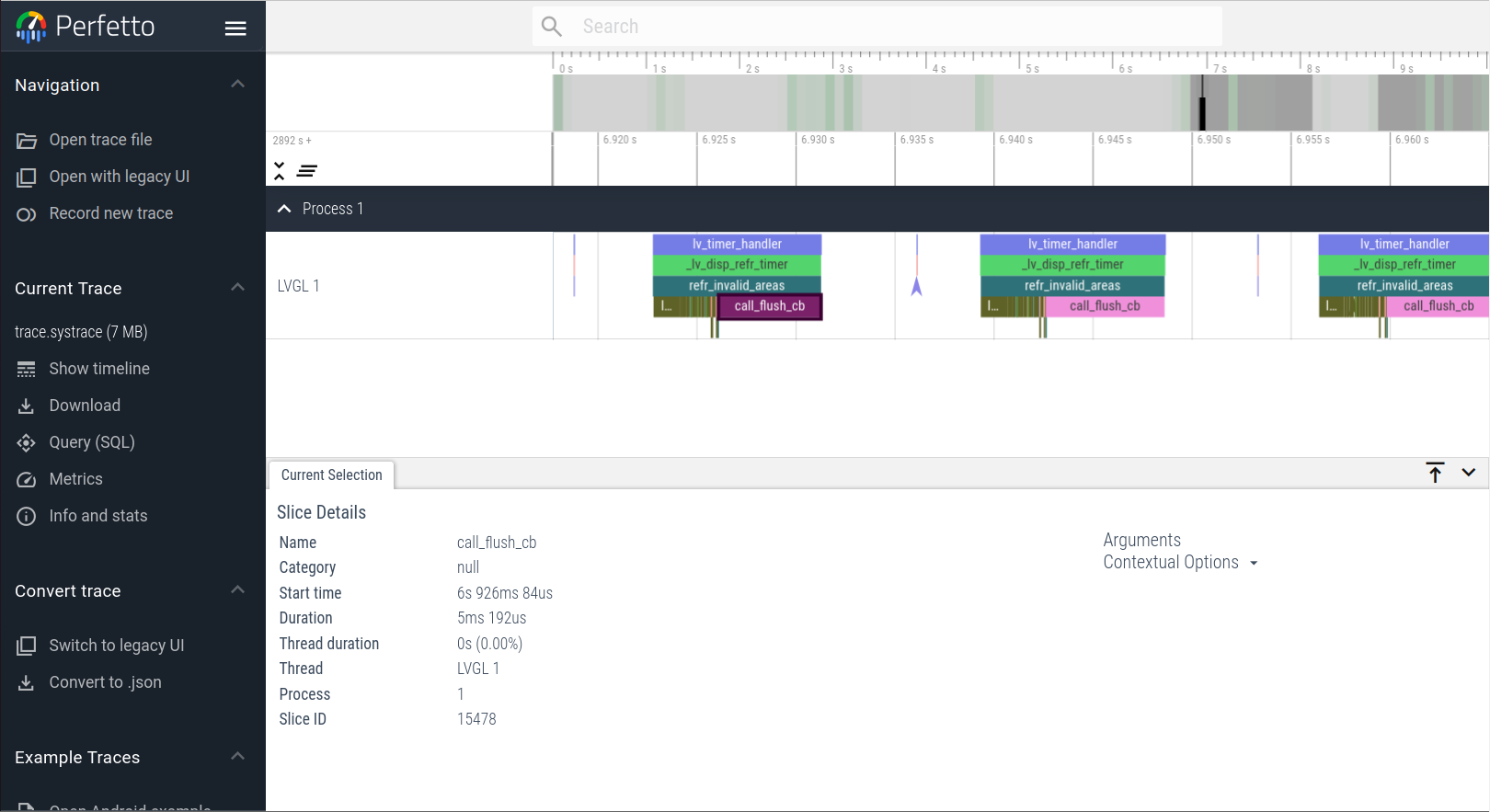Click the Perfetto logo icon

[x=30, y=27]
